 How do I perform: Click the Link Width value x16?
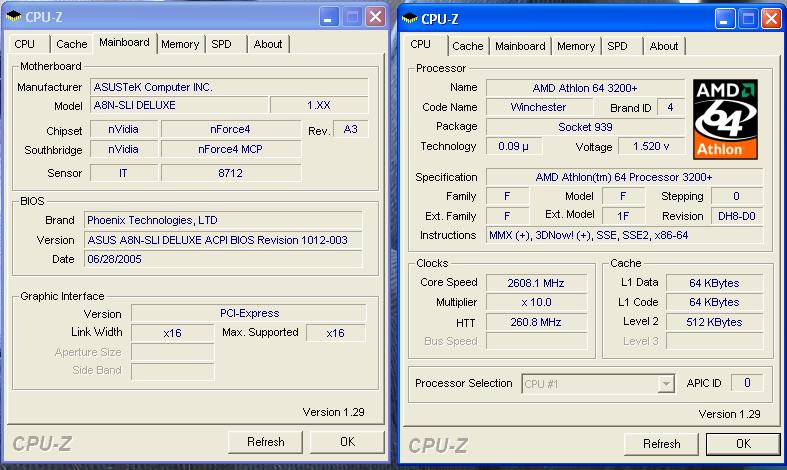(x=173, y=333)
